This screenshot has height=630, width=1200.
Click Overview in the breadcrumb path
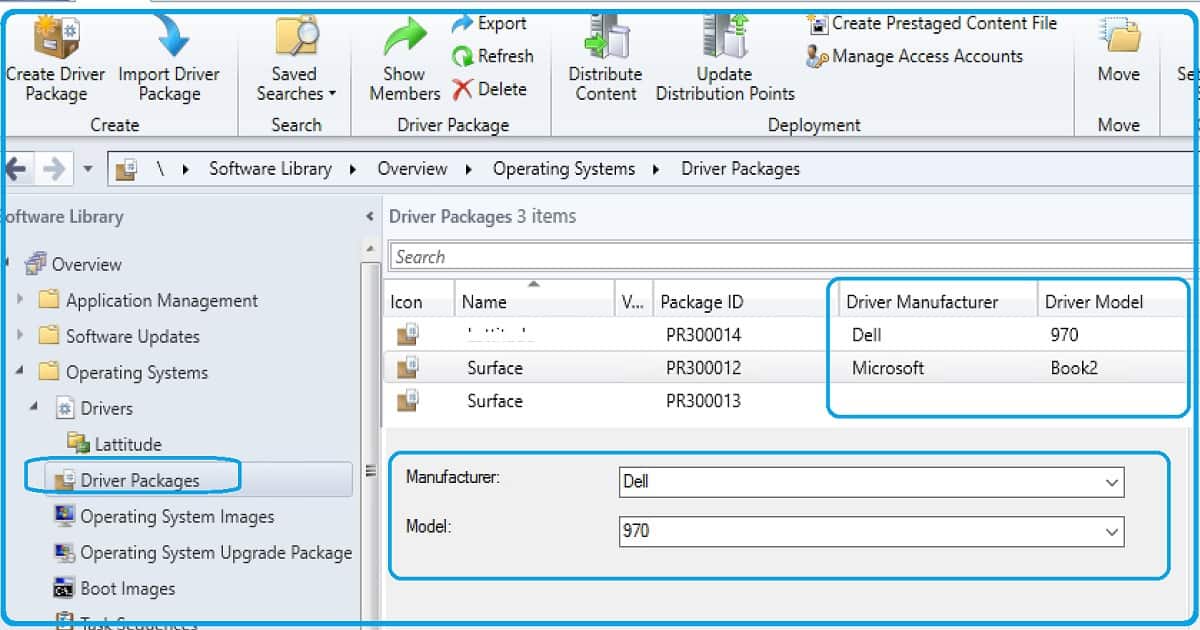(x=412, y=169)
